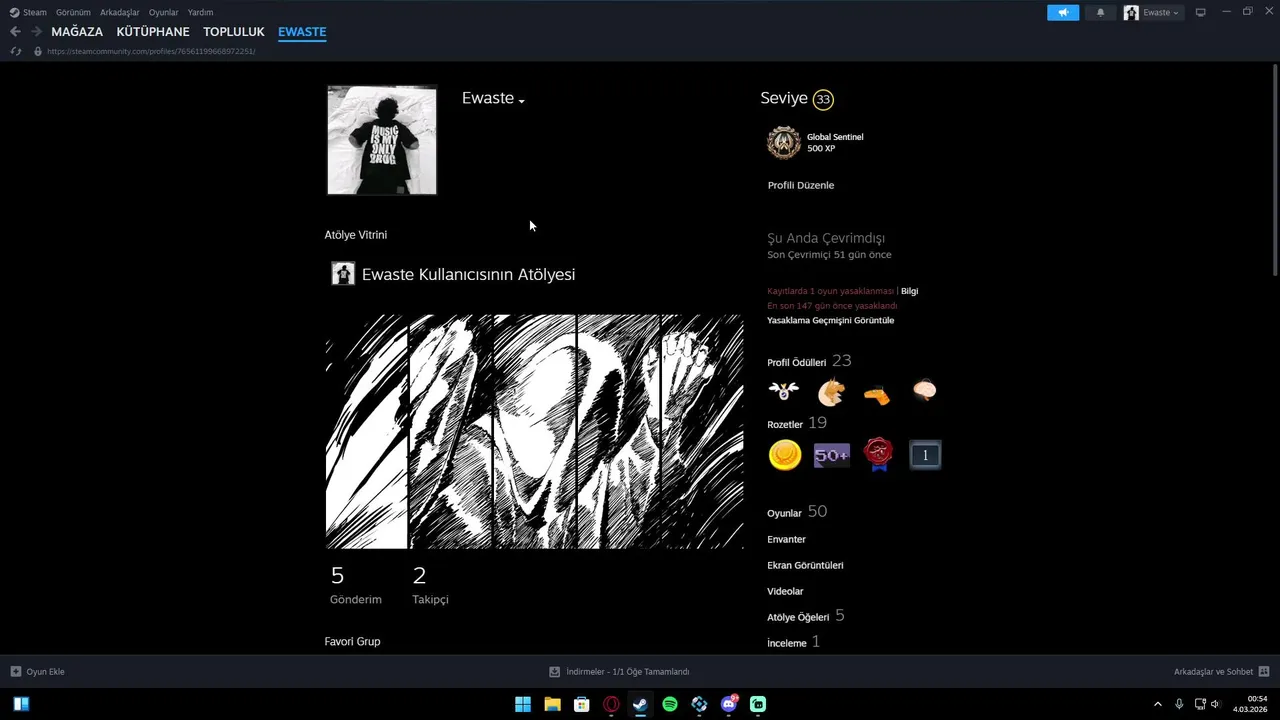Go to the KÜTÜPHANE tab

click(153, 32)
